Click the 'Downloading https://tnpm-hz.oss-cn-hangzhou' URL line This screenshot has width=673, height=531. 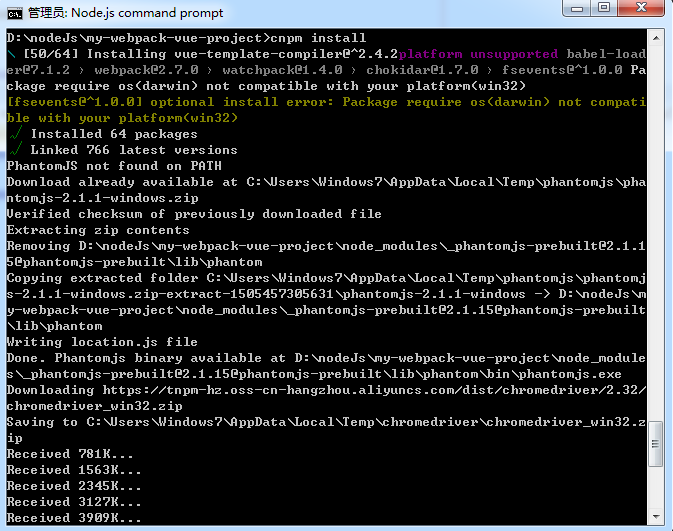coord(326,390)
